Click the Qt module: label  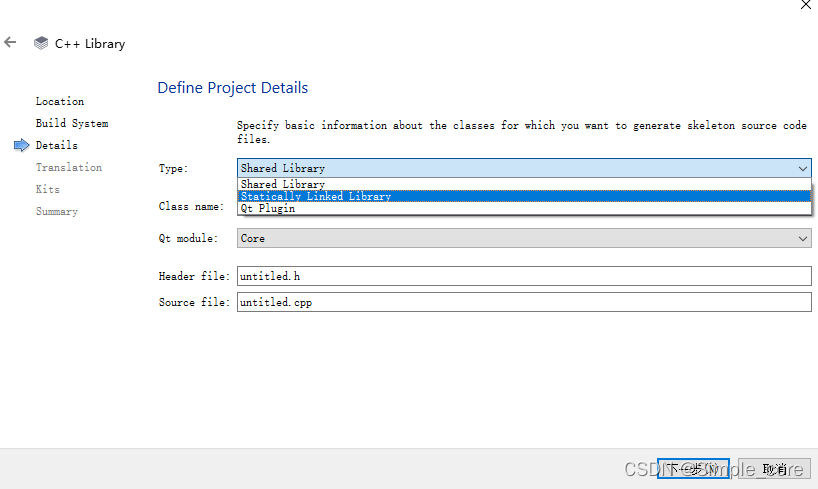[x=188, y=238]
